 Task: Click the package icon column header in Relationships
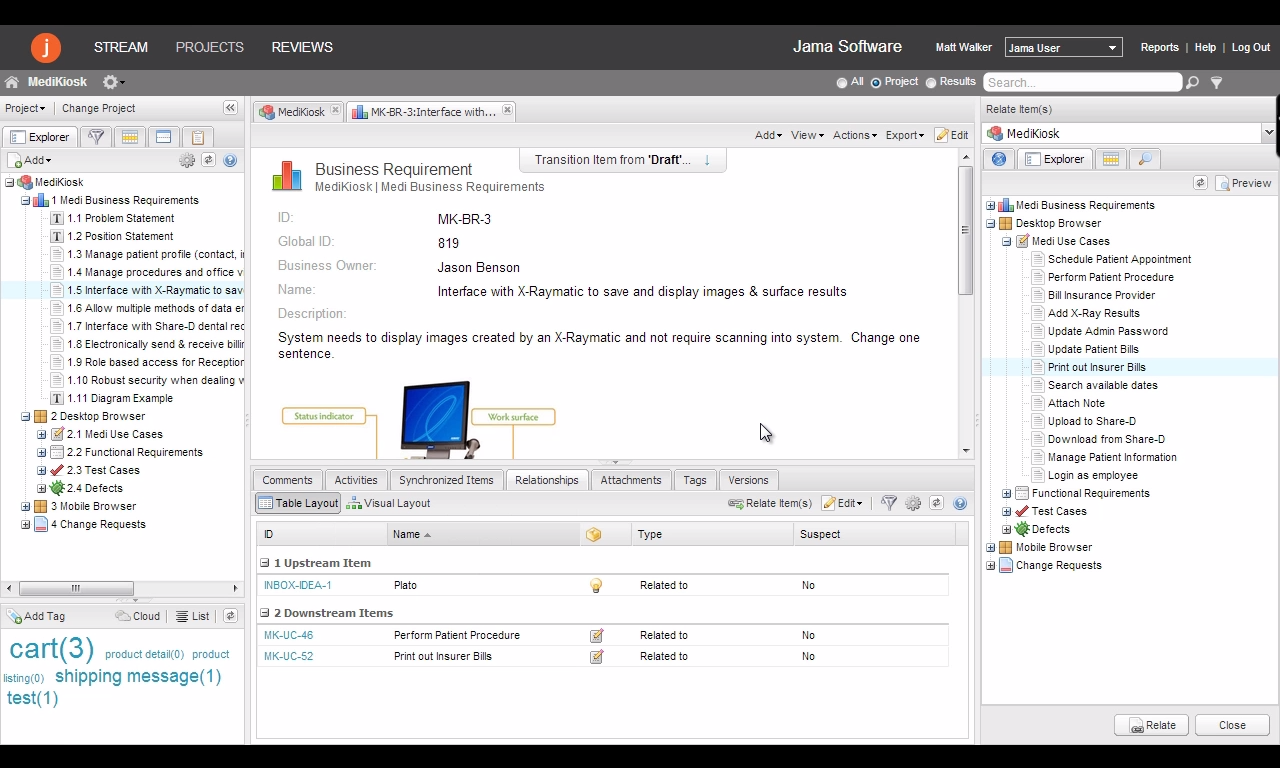pyautogui.click(x=594, y=535)
